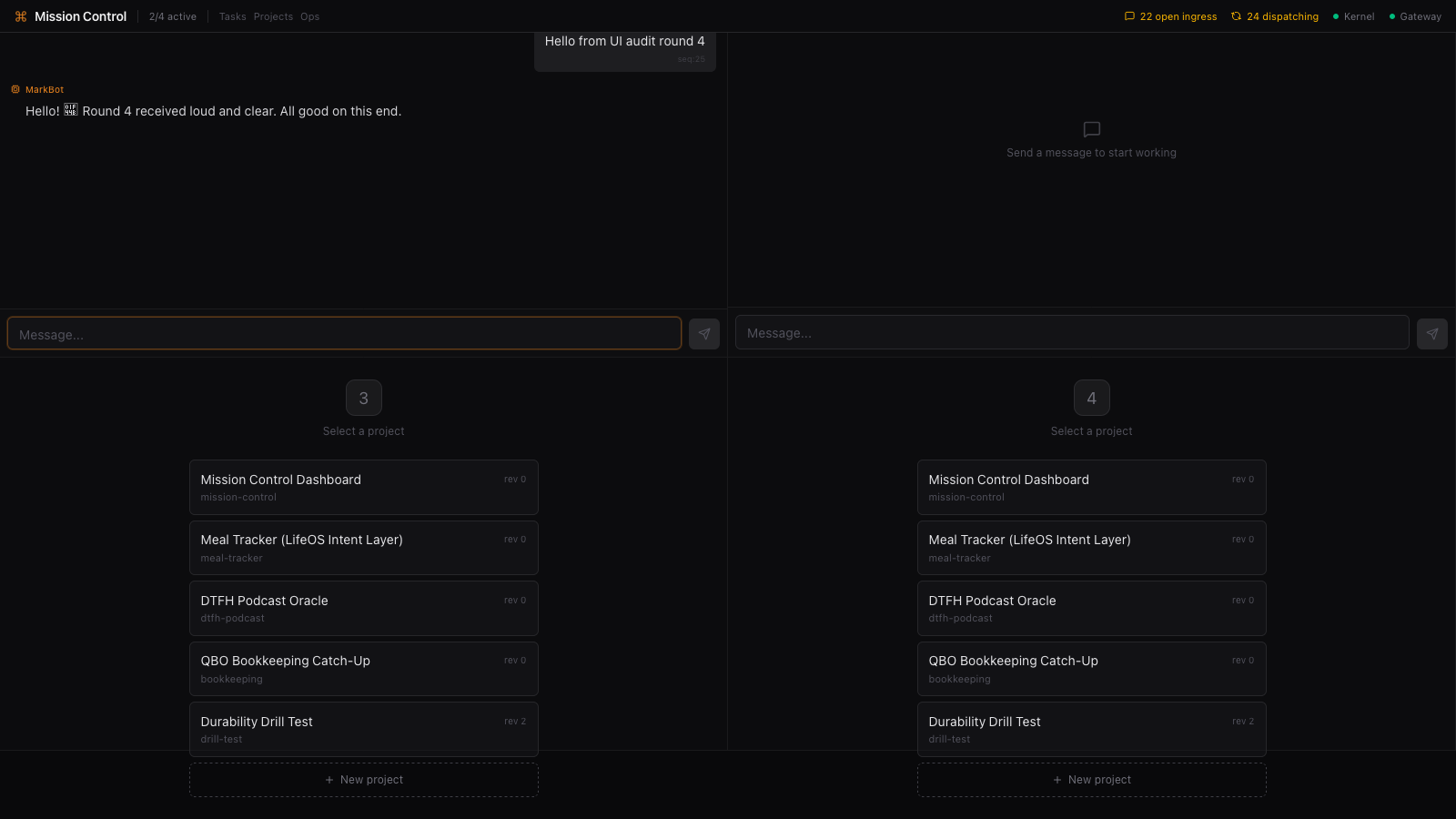Click the dispatching cycle arrows icon
The width and height of the screenshot is (1456, 819).
point(1236,16)
